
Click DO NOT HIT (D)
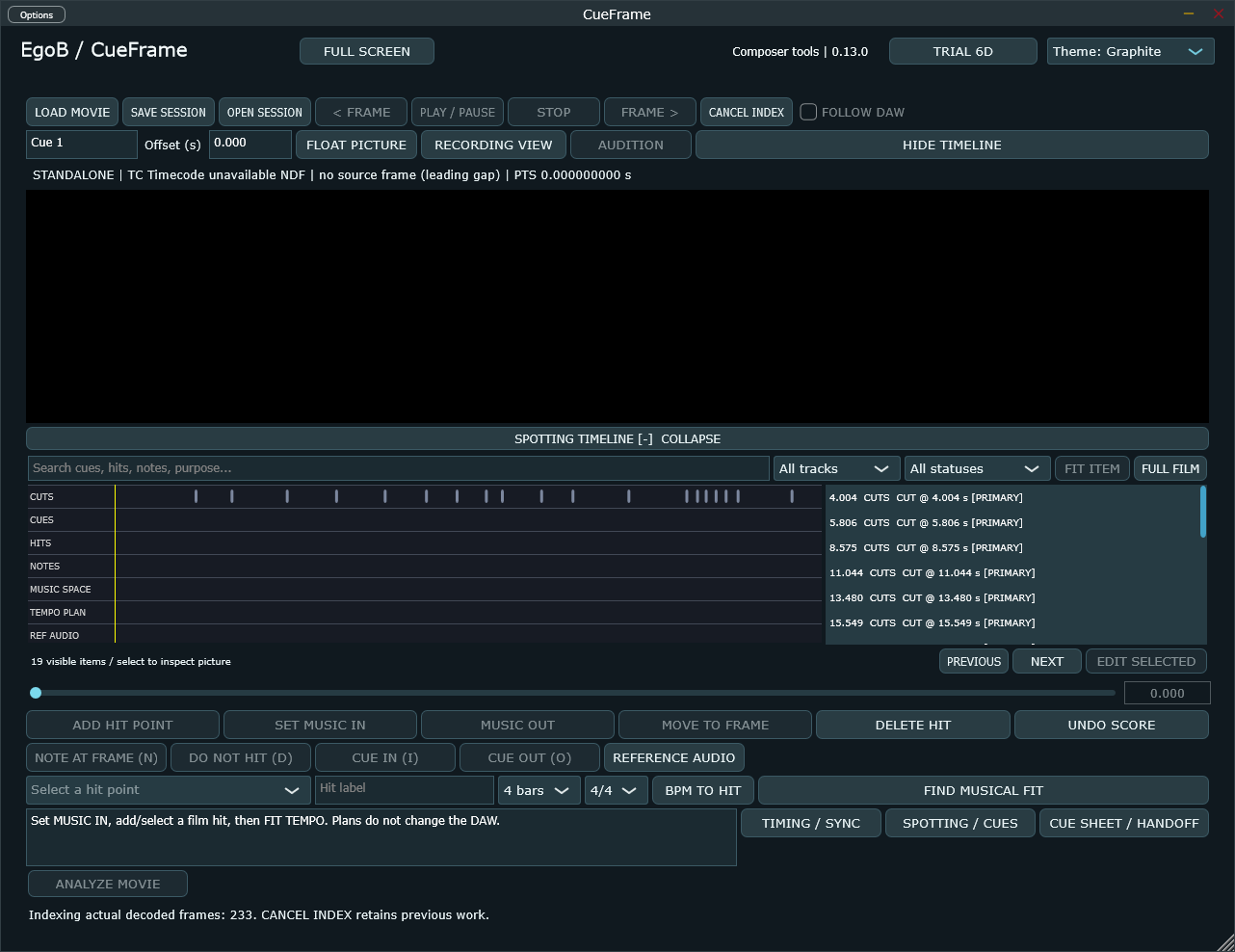(x=241, y=757)
